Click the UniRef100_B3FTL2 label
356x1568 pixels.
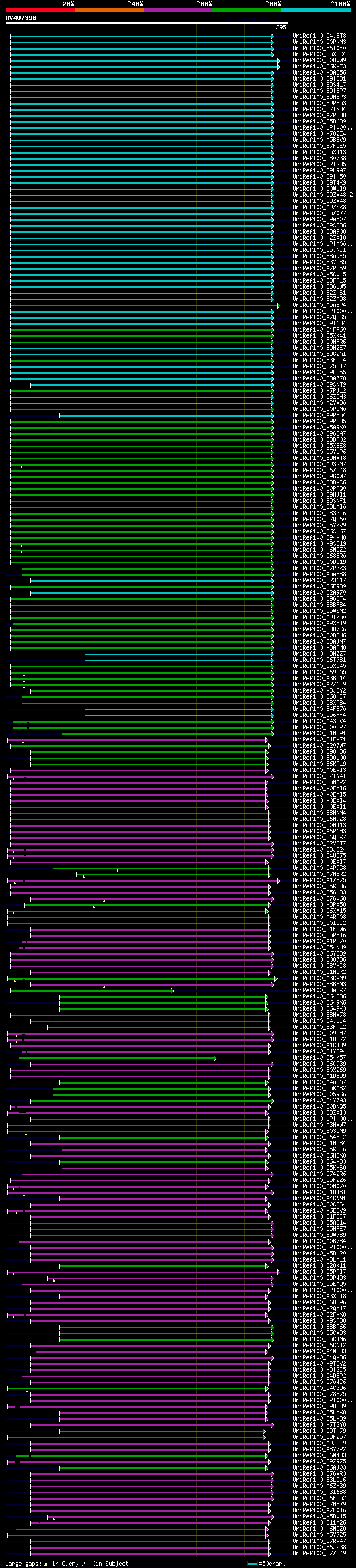click(319, 1027)
